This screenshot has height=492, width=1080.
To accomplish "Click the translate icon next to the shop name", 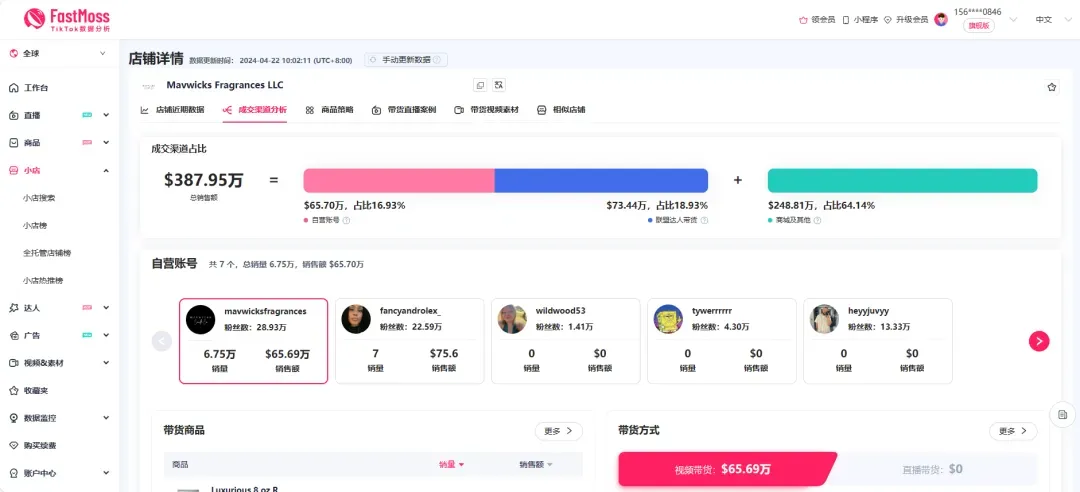I will [x=499, y=85].
